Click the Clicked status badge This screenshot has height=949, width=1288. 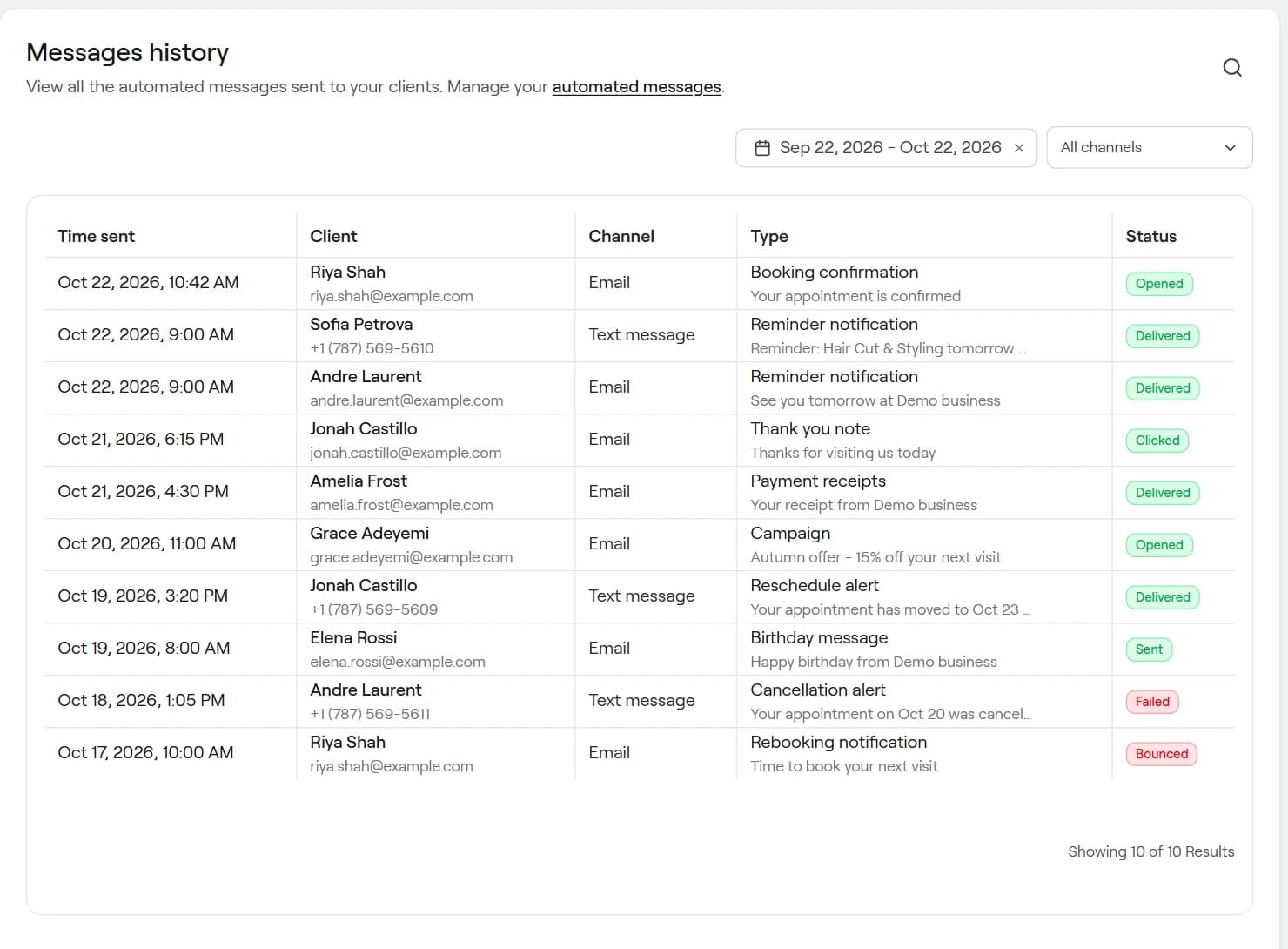pyautogui.click(x=1157, y=441)
